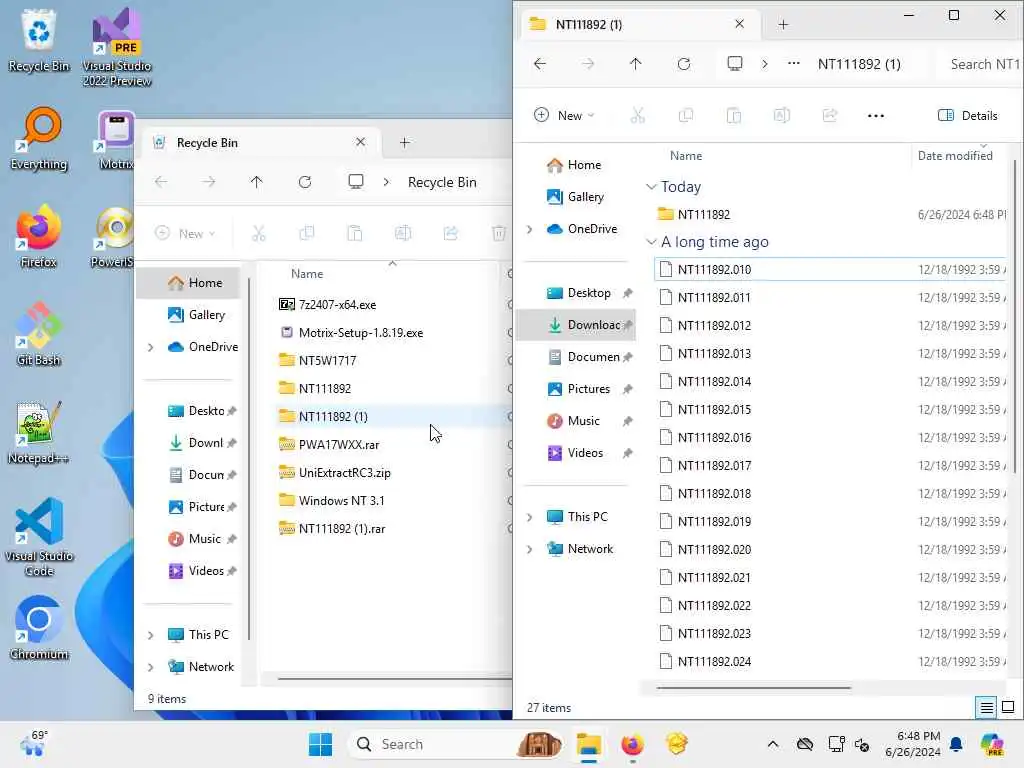The width and height of the screenshot is (1024, 768).
Task: Launch Visual Studio Code desktop shortcut
Action: click(39, 537)
